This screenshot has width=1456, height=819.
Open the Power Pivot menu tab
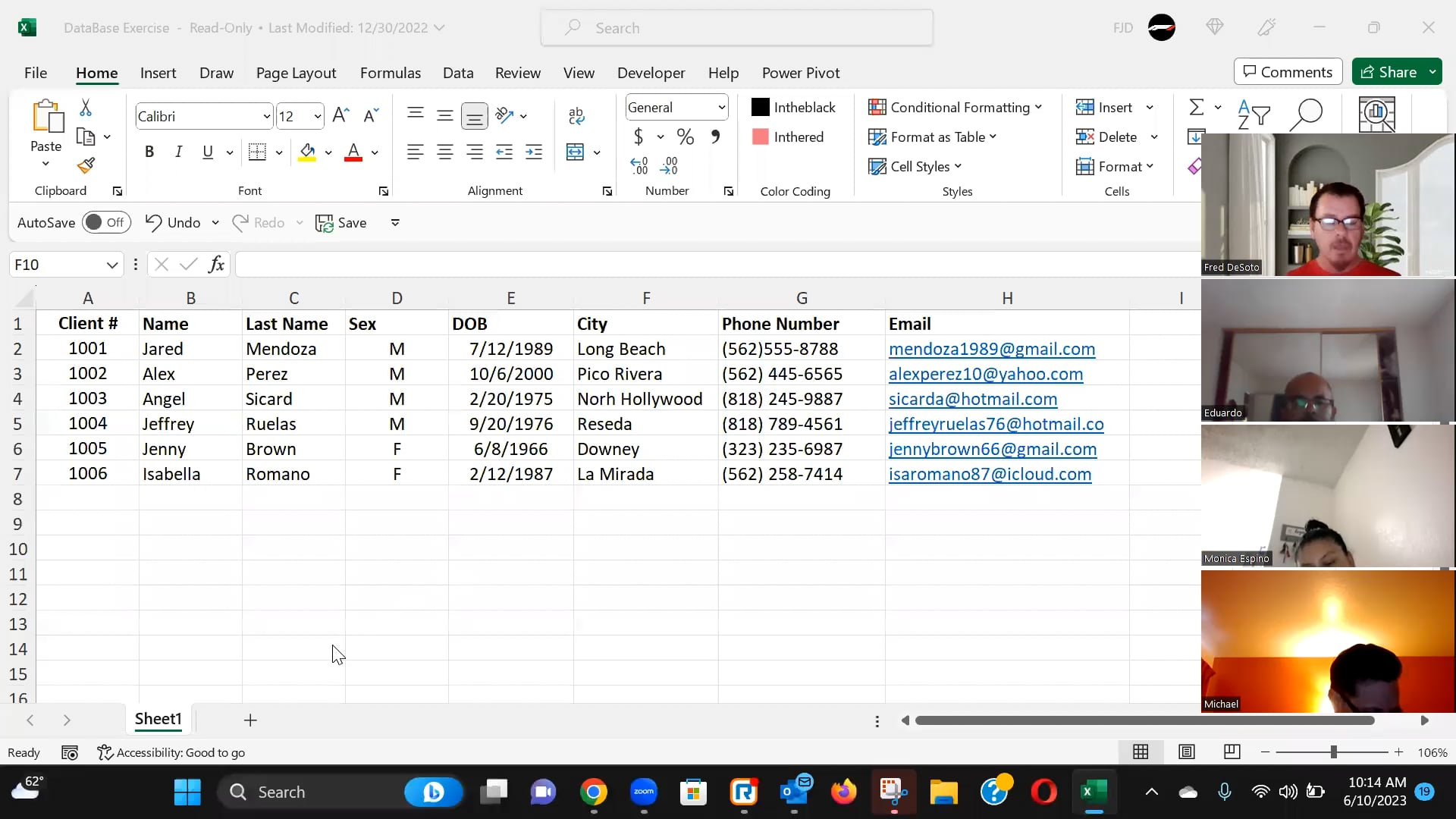pyautogui.click(x=801, y=73)
